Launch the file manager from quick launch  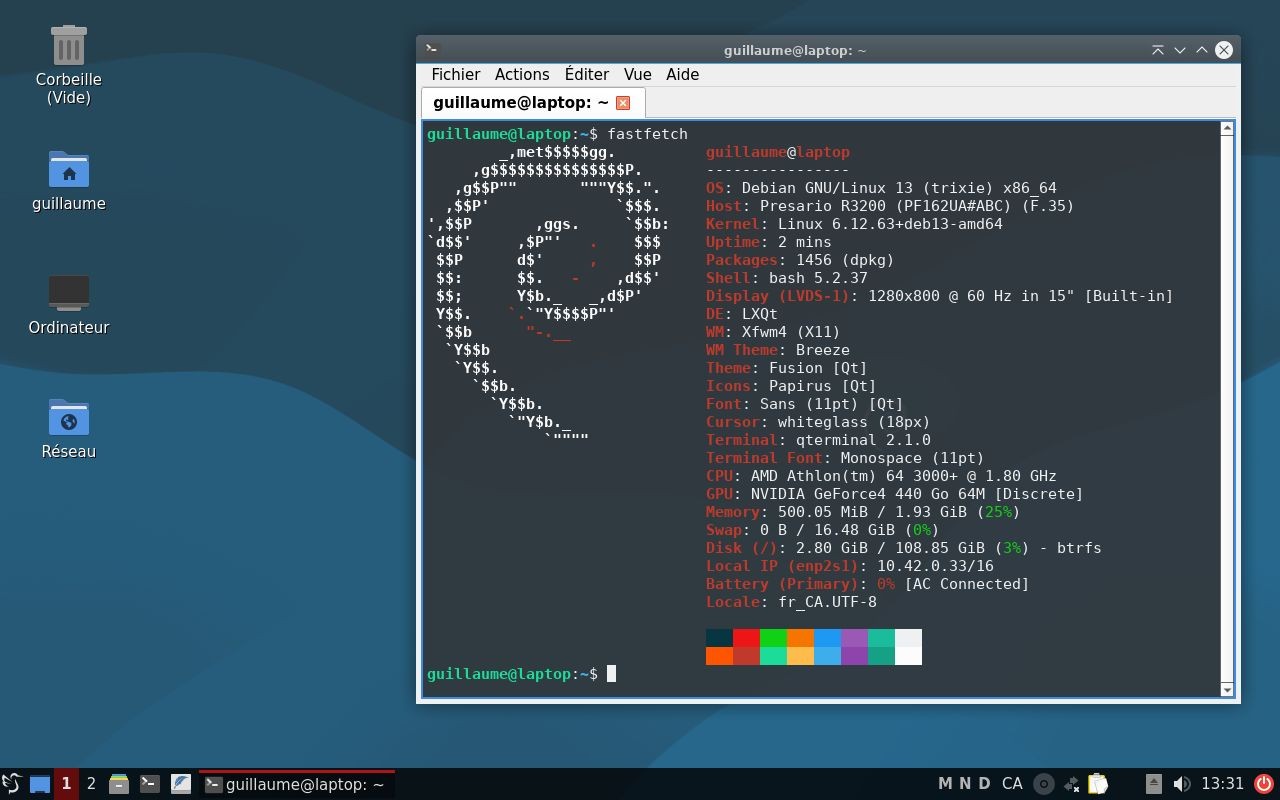(119, 784)
